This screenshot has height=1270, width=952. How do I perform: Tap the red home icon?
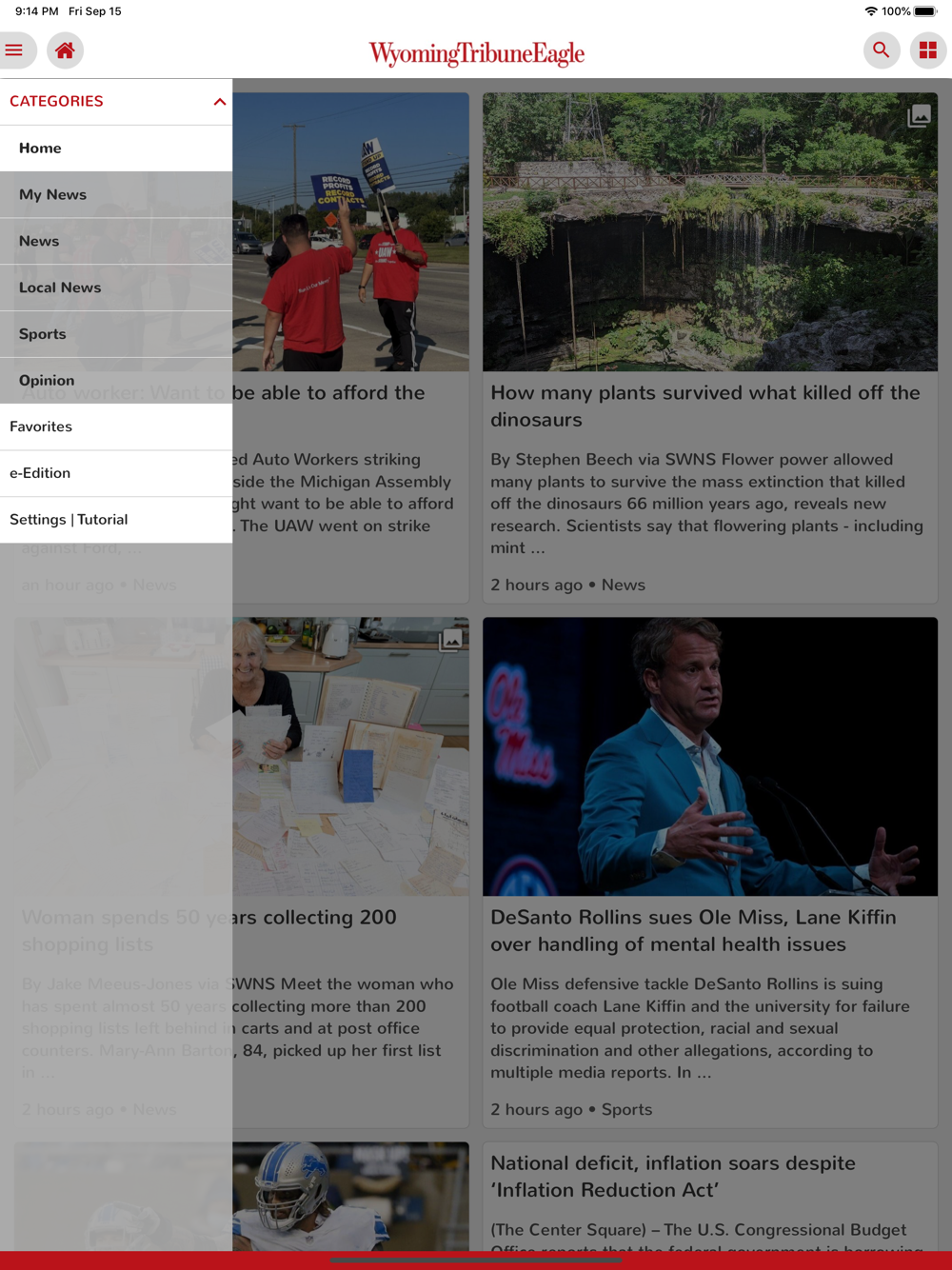pos(65,50)
